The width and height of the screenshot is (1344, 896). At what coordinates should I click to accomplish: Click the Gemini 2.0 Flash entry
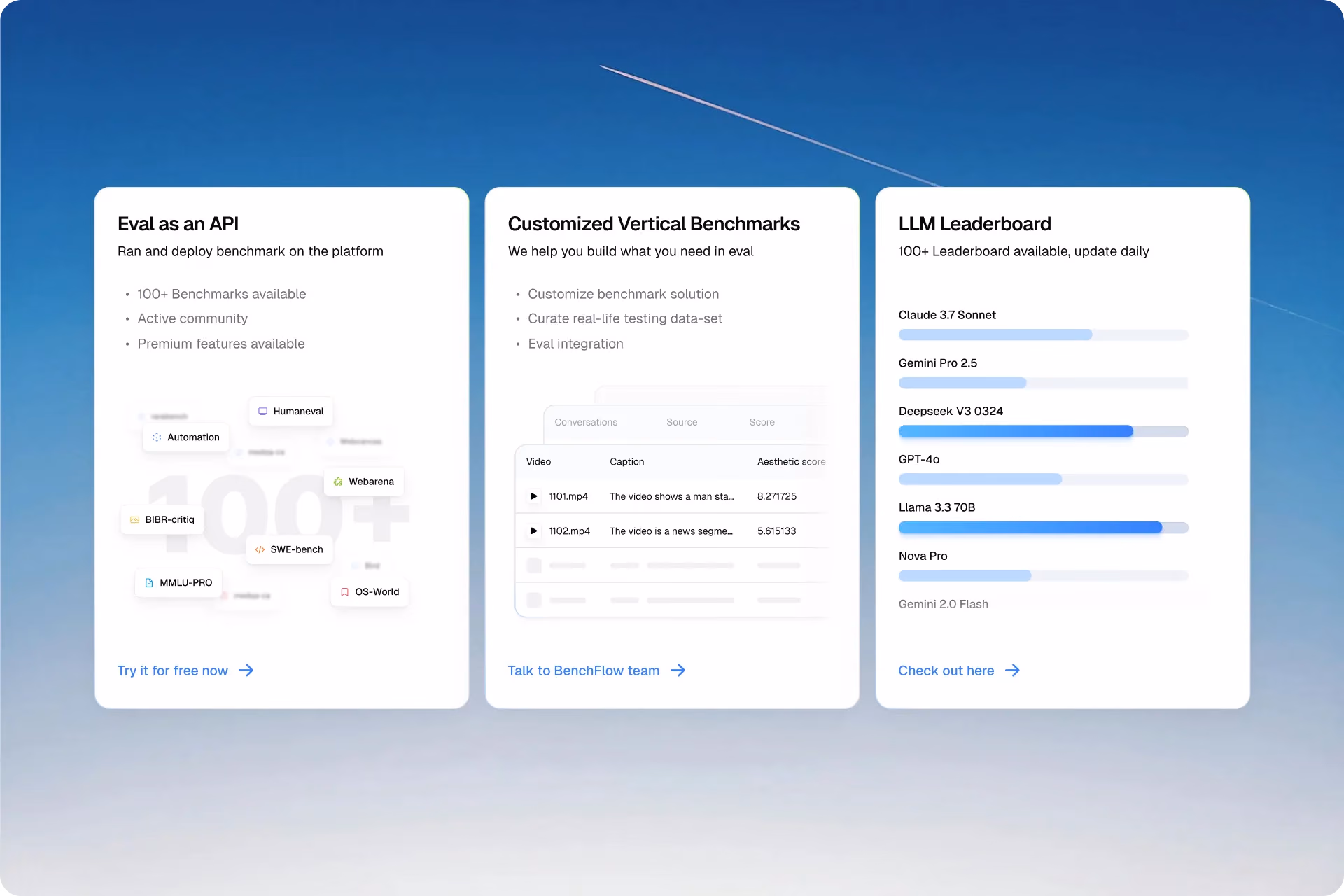tap(943, 604)
